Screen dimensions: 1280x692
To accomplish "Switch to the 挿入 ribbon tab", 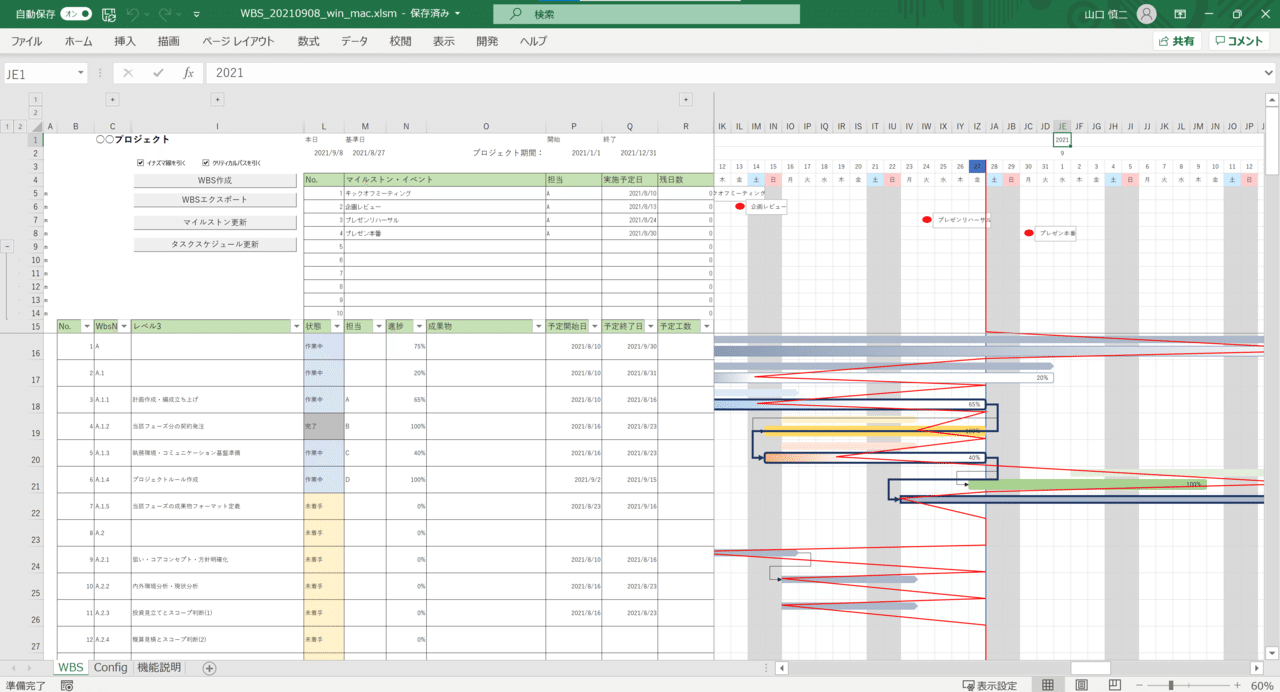I will [125, 41].
